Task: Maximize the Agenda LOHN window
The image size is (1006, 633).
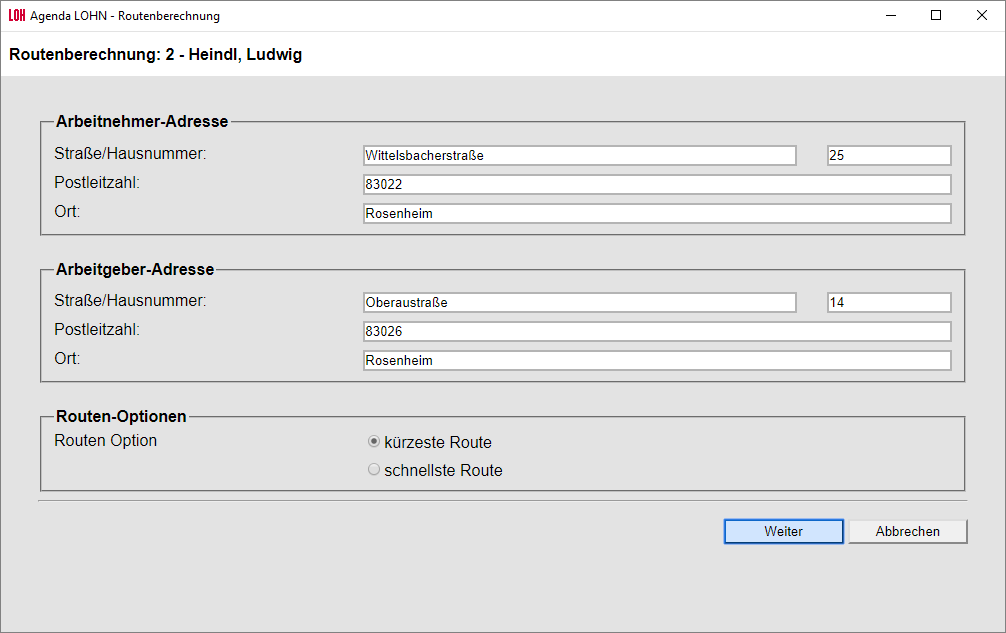Action: tap(936, 16)
